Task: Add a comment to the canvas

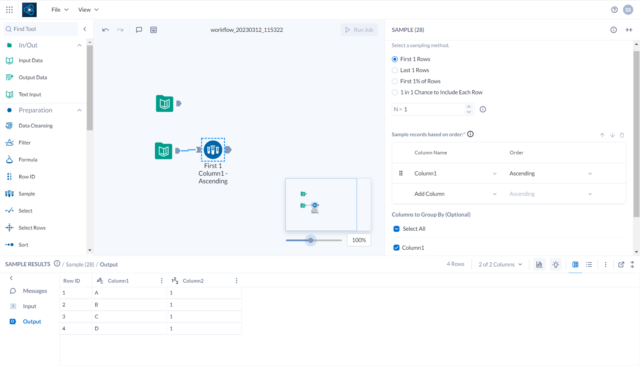Action: pos(139,30)
